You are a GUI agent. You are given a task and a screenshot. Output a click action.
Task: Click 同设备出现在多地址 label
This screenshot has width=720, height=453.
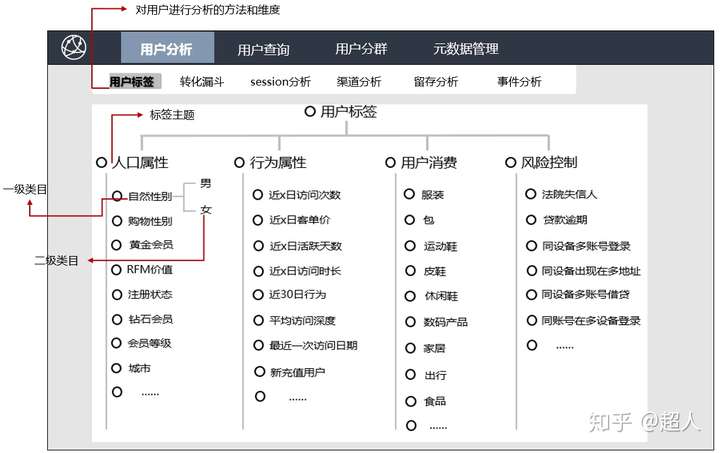(x=591, y=271)
